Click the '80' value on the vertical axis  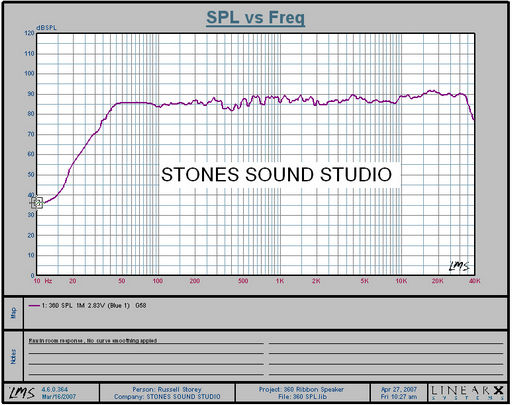coord(31,114)
